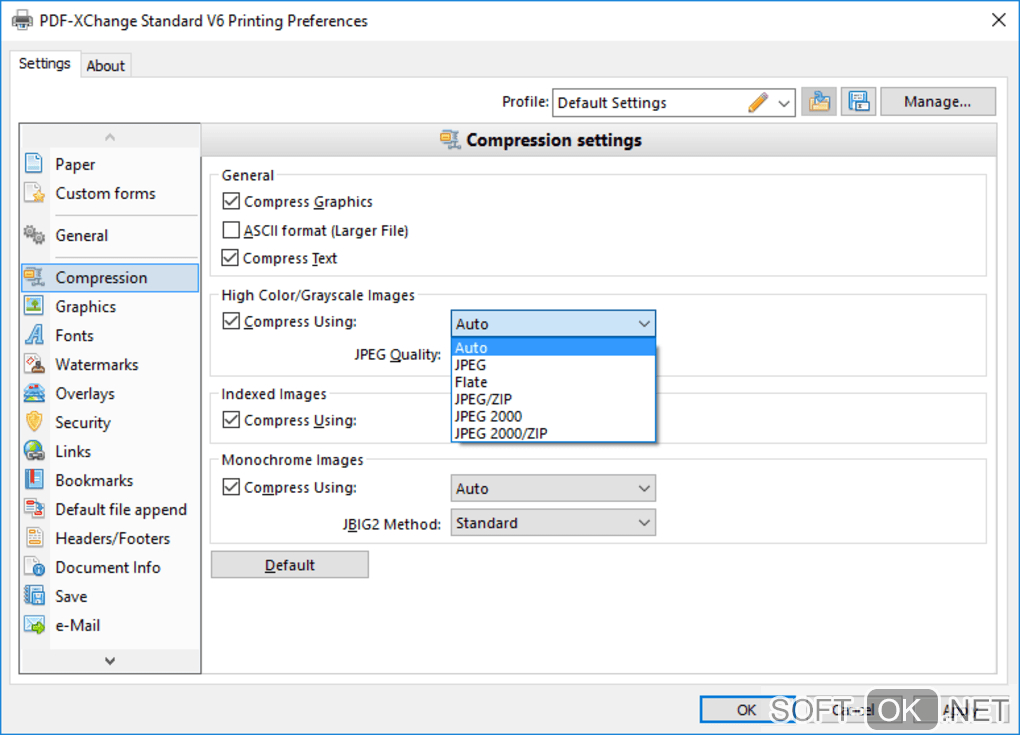Click the sidebar scroll up chevron
1020x735 pixels.
pos(110,137)
